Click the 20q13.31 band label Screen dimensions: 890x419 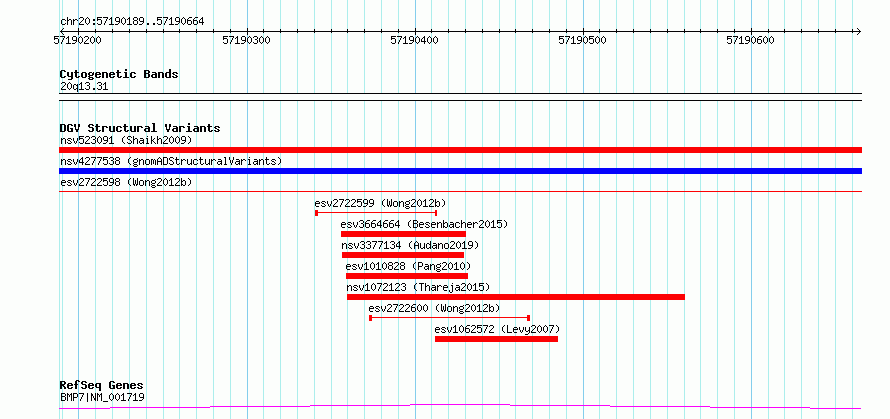[x=83, y=87]
